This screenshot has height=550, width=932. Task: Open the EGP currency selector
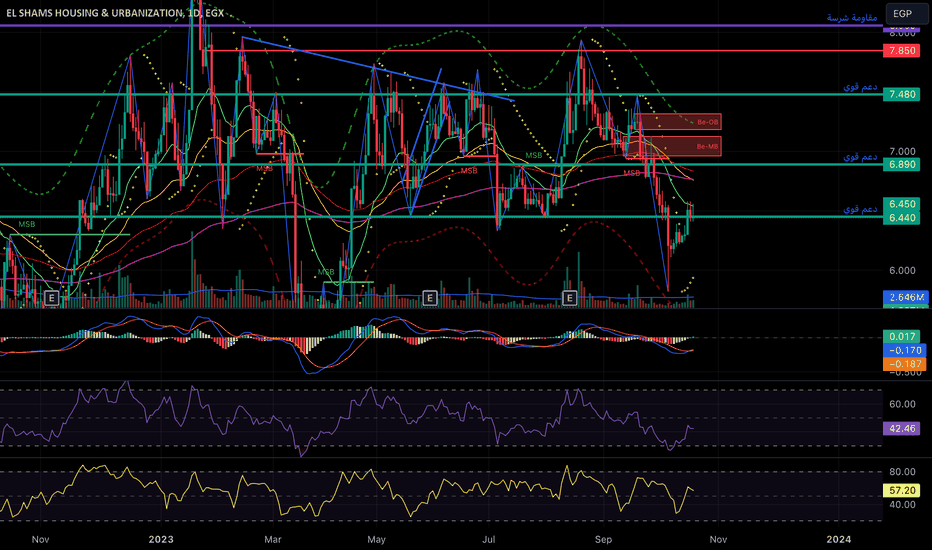906,13
